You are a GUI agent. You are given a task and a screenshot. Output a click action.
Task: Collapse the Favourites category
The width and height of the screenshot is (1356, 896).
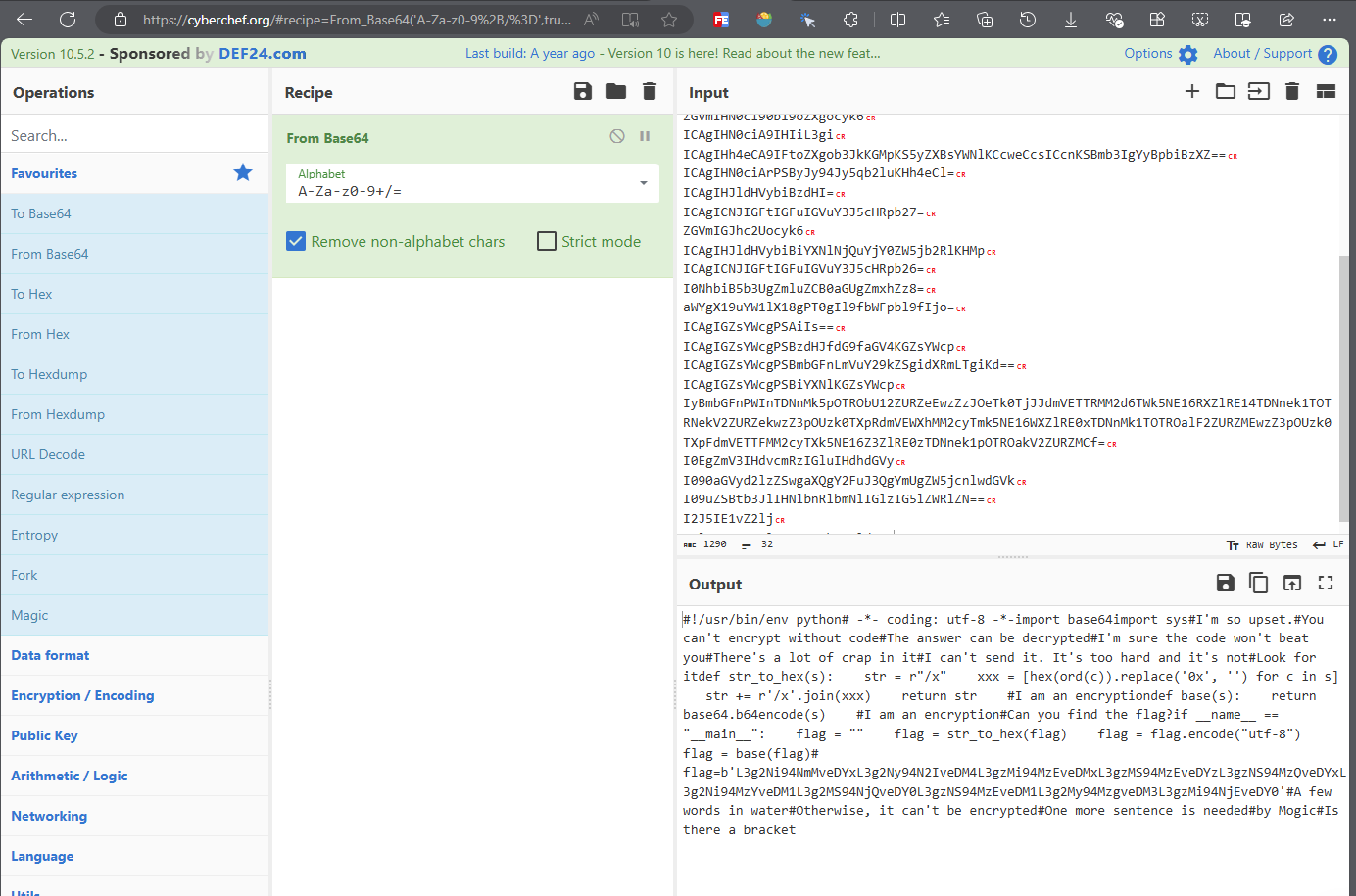click(x=134, y=173)
